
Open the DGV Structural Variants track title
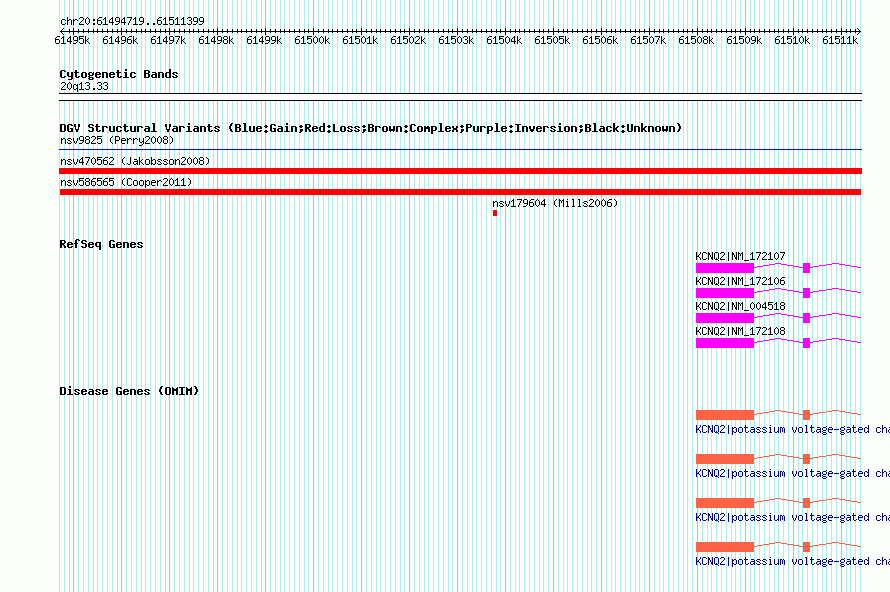pyautogui.click(x=371, y=128)
